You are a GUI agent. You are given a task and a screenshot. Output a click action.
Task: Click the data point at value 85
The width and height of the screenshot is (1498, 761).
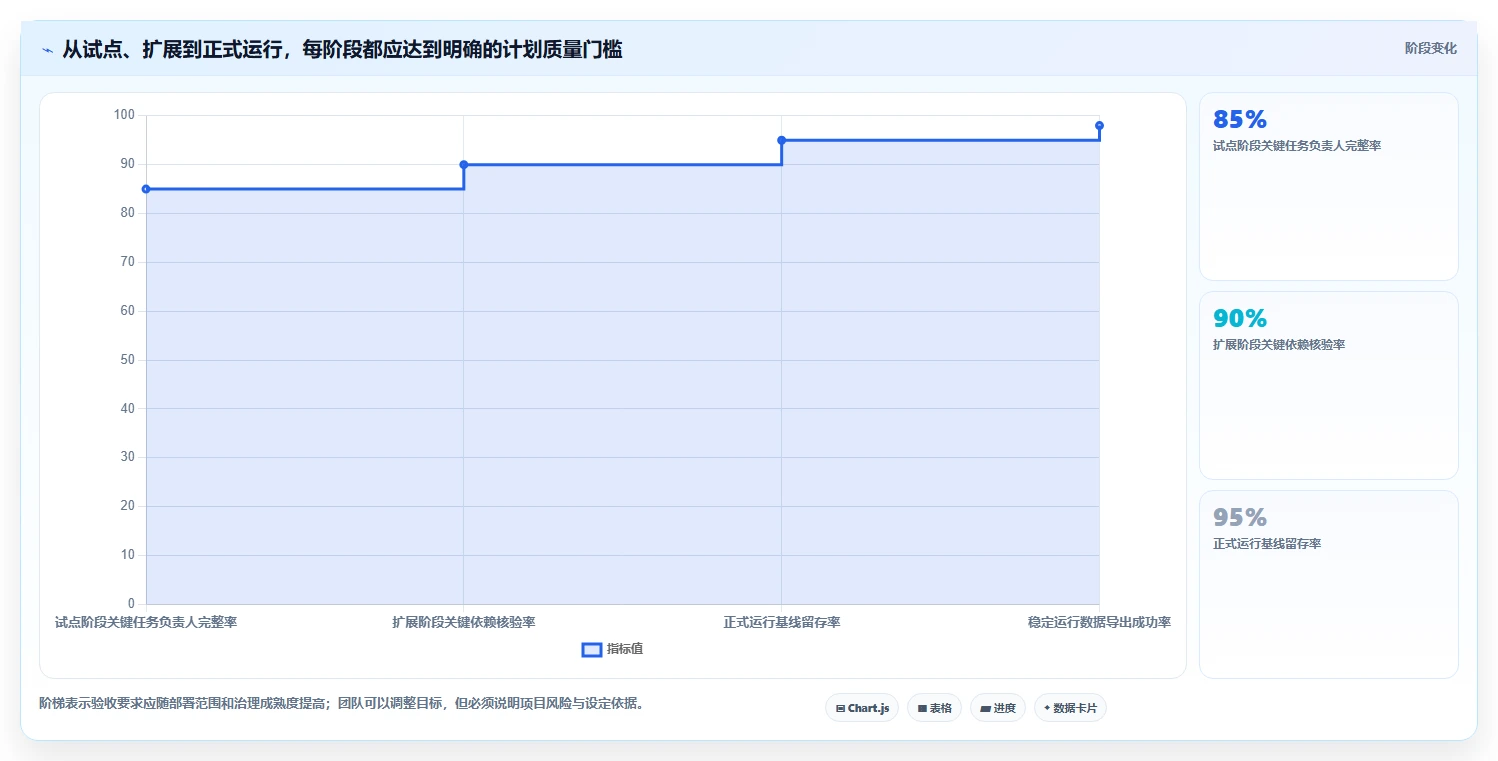(146, 189)
